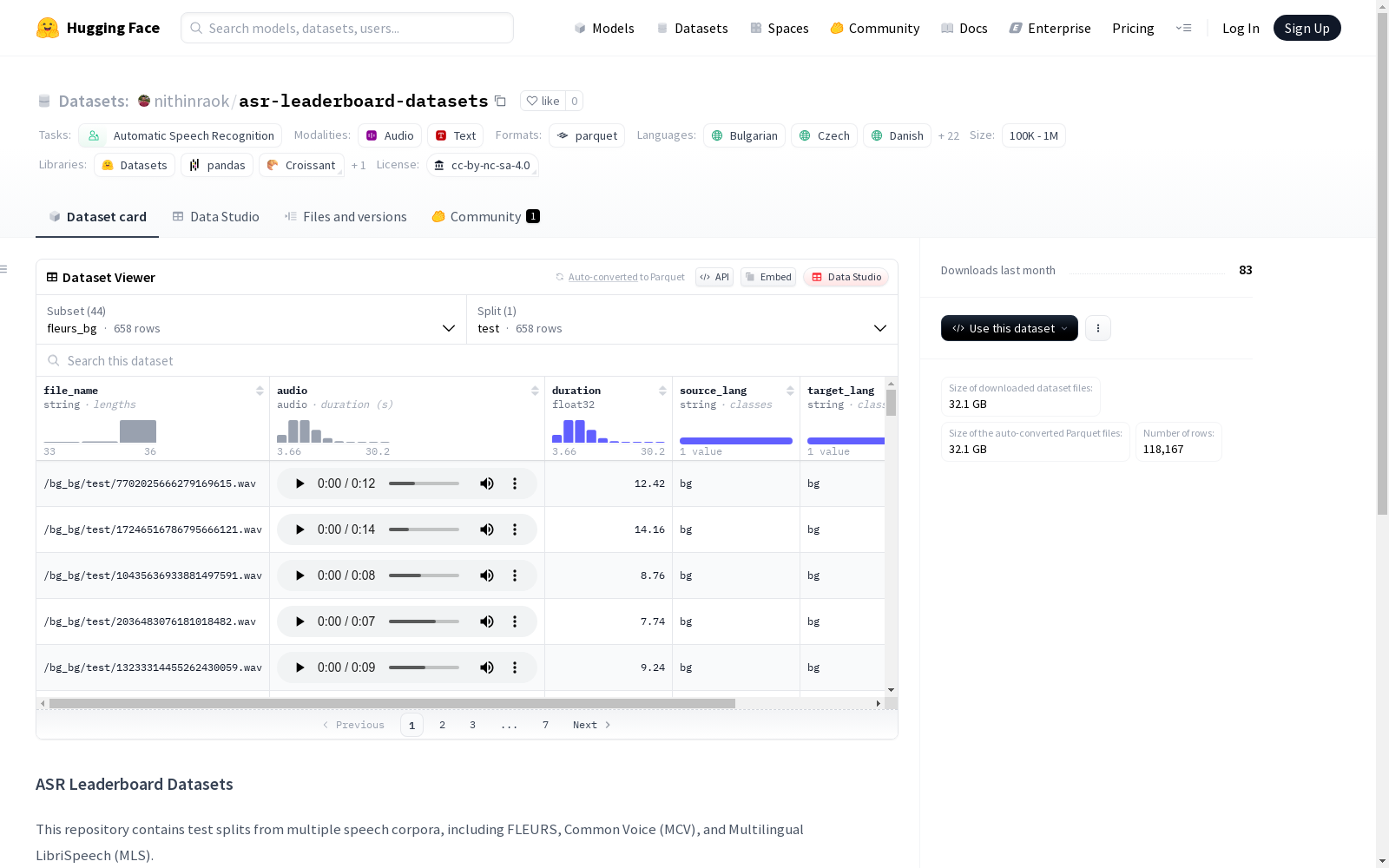Sort by the audio column
Image resolution: width=1389 pixels, height=868 pixels.
[x=535, y=391]
